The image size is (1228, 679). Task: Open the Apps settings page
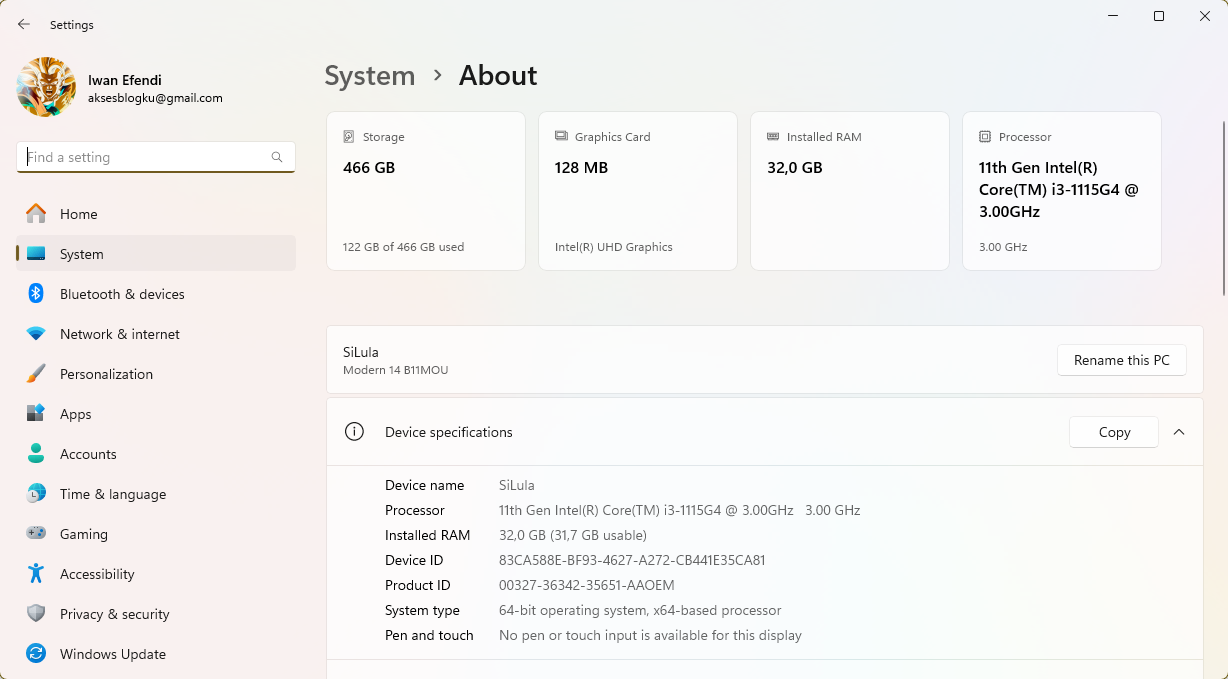click(156, 414)
